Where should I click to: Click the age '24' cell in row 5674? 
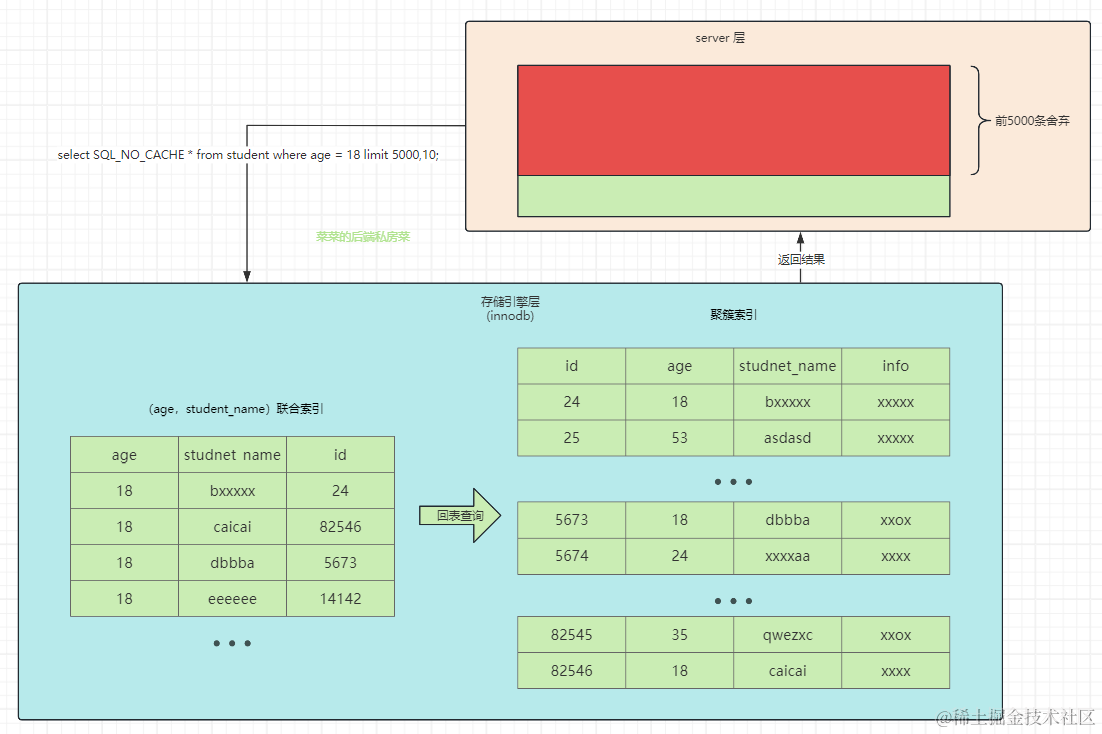point(680,556)
